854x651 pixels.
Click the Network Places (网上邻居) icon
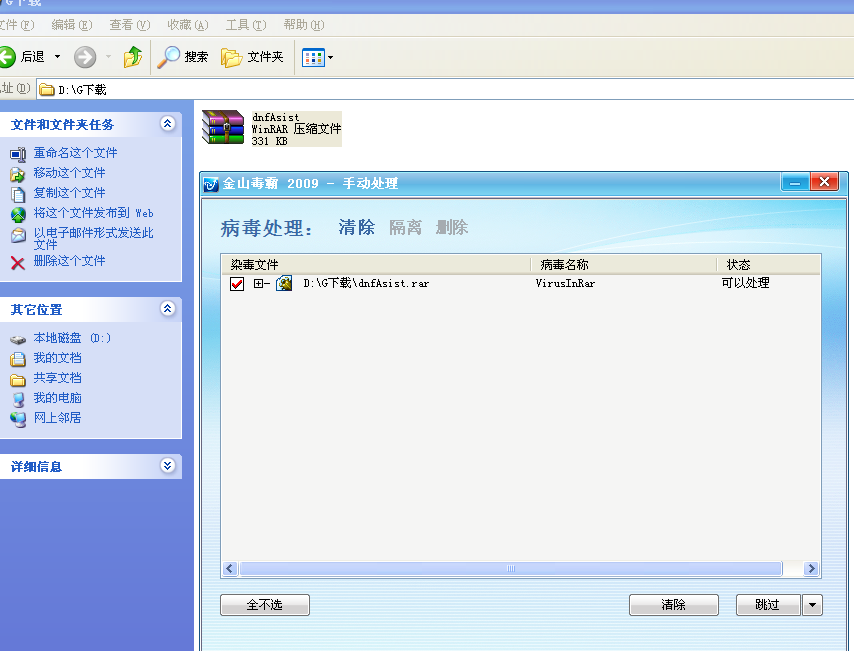tap(18, 419)
